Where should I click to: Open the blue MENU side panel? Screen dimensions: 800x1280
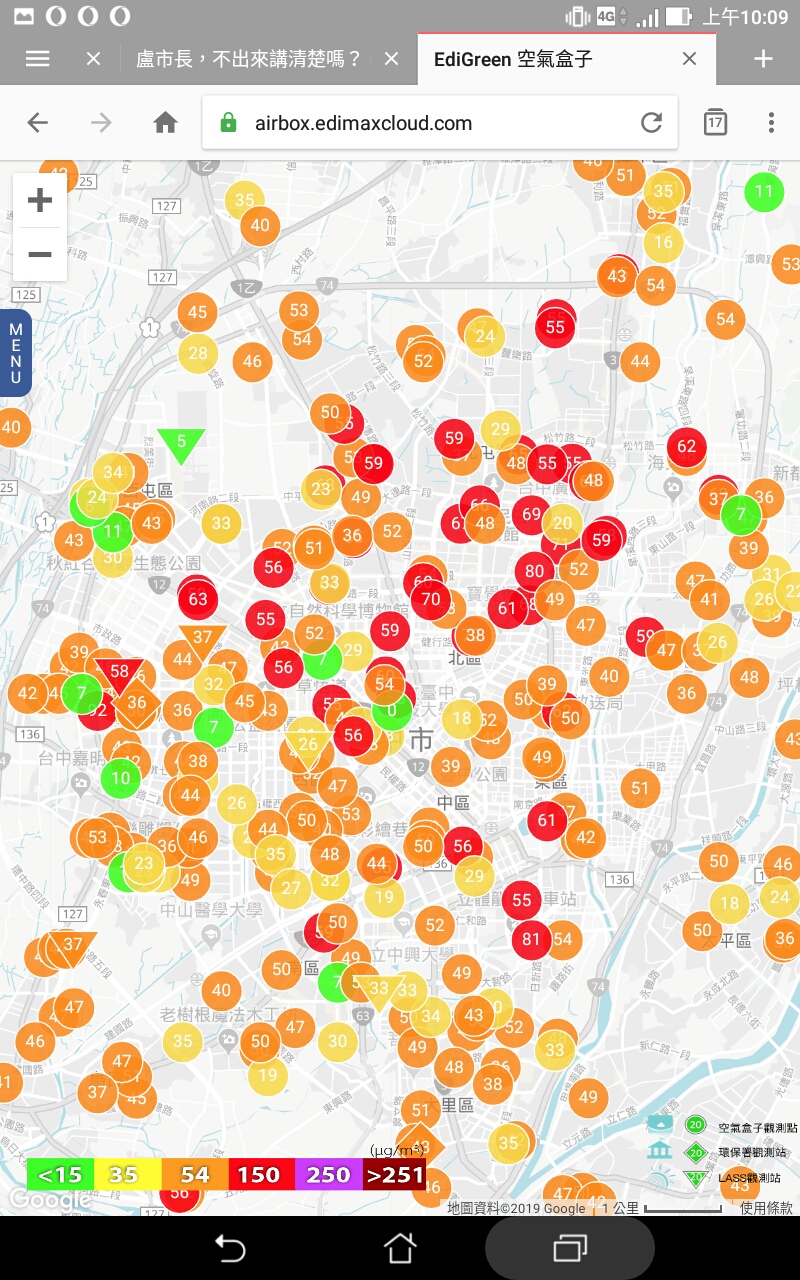click(x=15, y=353)
